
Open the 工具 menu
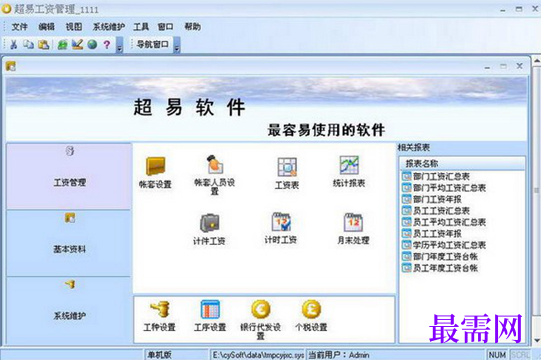click(141, 27)
